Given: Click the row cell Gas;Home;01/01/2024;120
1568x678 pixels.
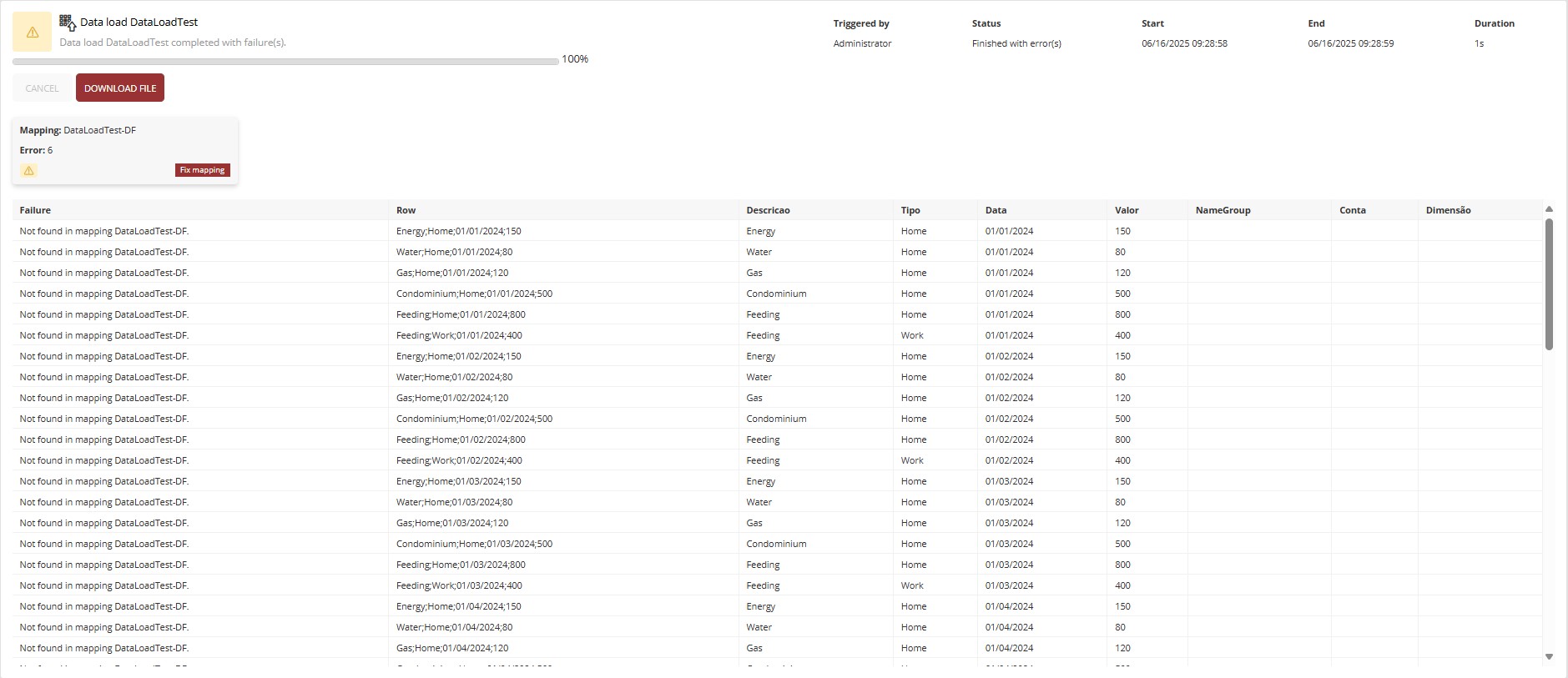Looking at the screenshot, I should pyautogui.click(x=564, y=273).
